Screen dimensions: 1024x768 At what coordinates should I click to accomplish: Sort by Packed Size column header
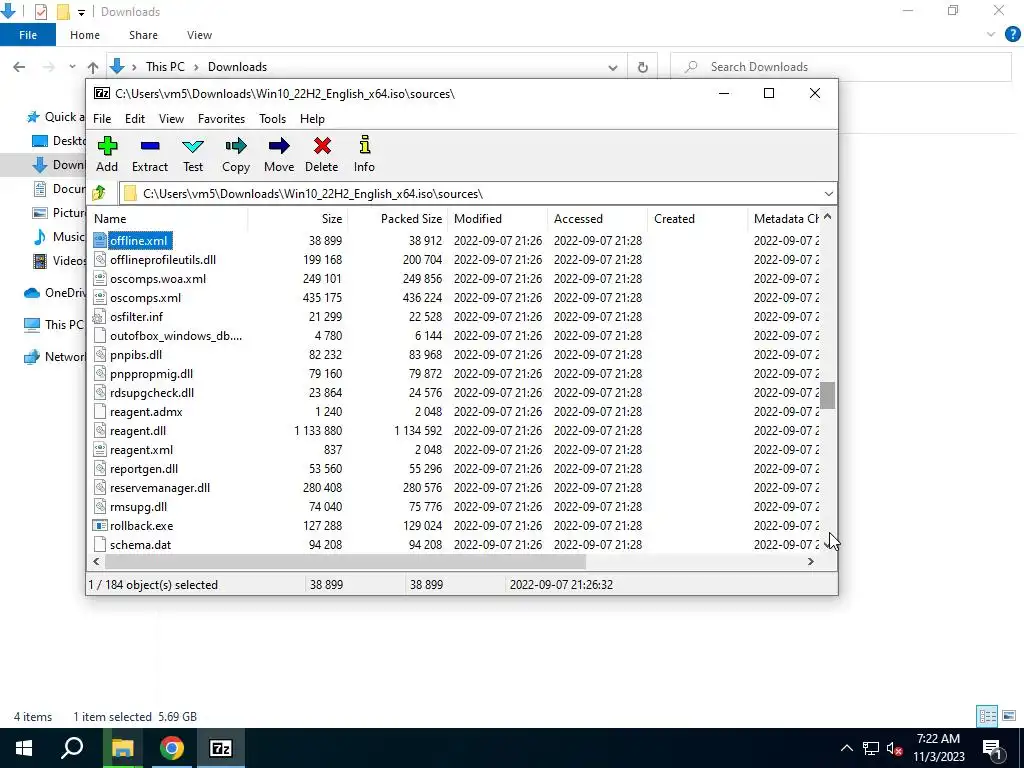(x=398, y=219)
